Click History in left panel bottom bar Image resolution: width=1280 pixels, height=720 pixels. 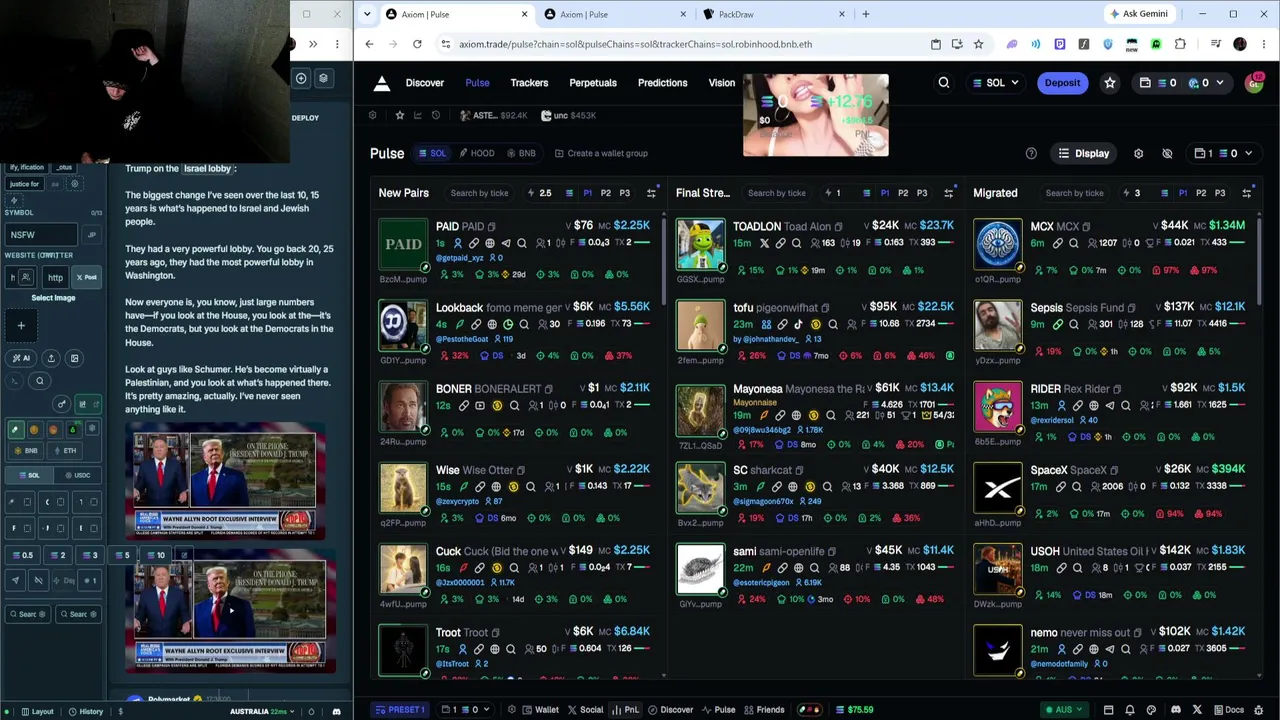pyautogui.click(x=86, y=712)
